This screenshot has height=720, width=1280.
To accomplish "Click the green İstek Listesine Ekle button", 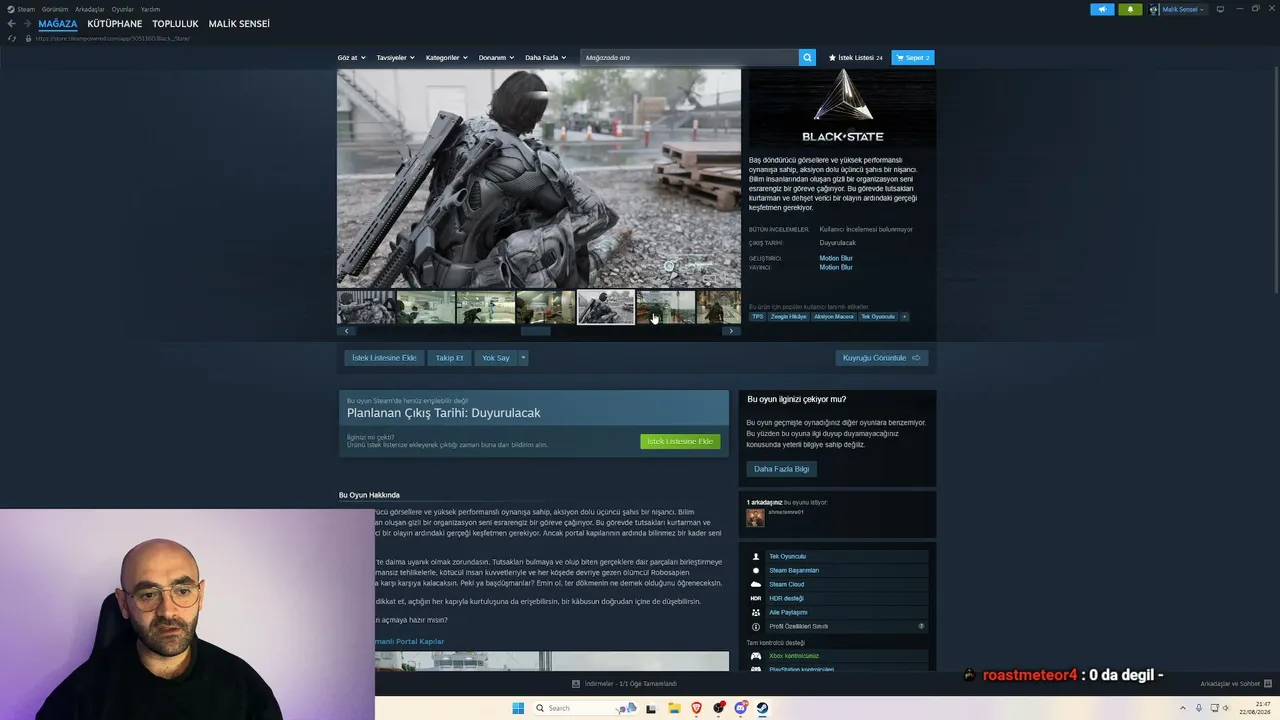I will pyautogui.click(x=680, y=441).
